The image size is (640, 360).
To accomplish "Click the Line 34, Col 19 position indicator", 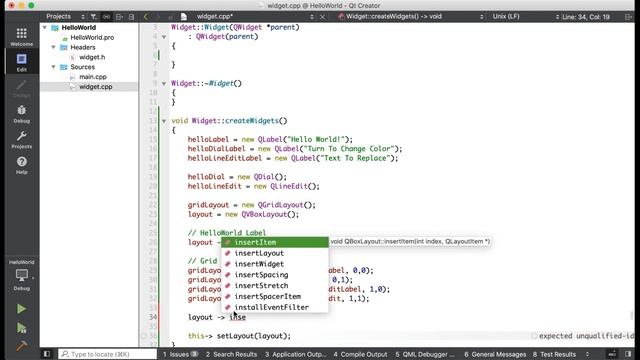I will 586,17.
